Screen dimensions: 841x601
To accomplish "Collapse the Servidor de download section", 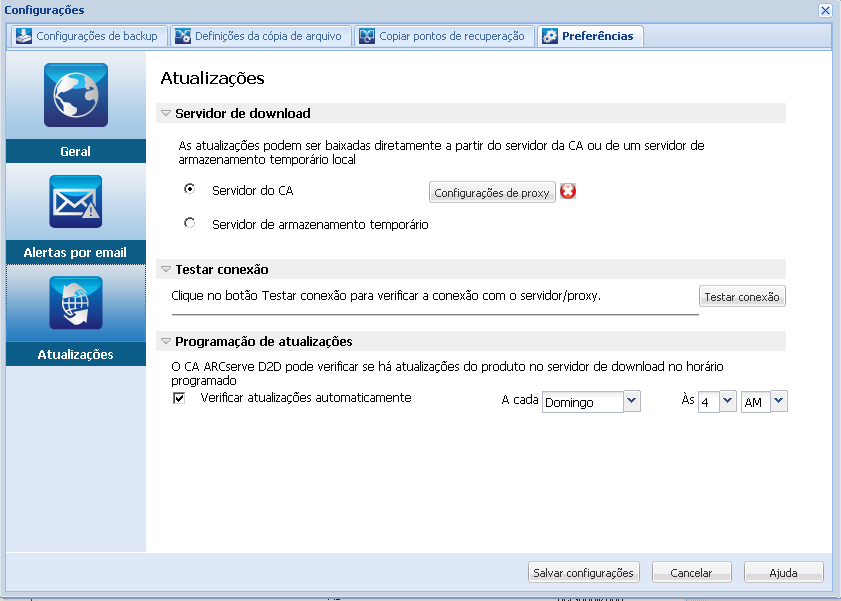I will (166, 113).
